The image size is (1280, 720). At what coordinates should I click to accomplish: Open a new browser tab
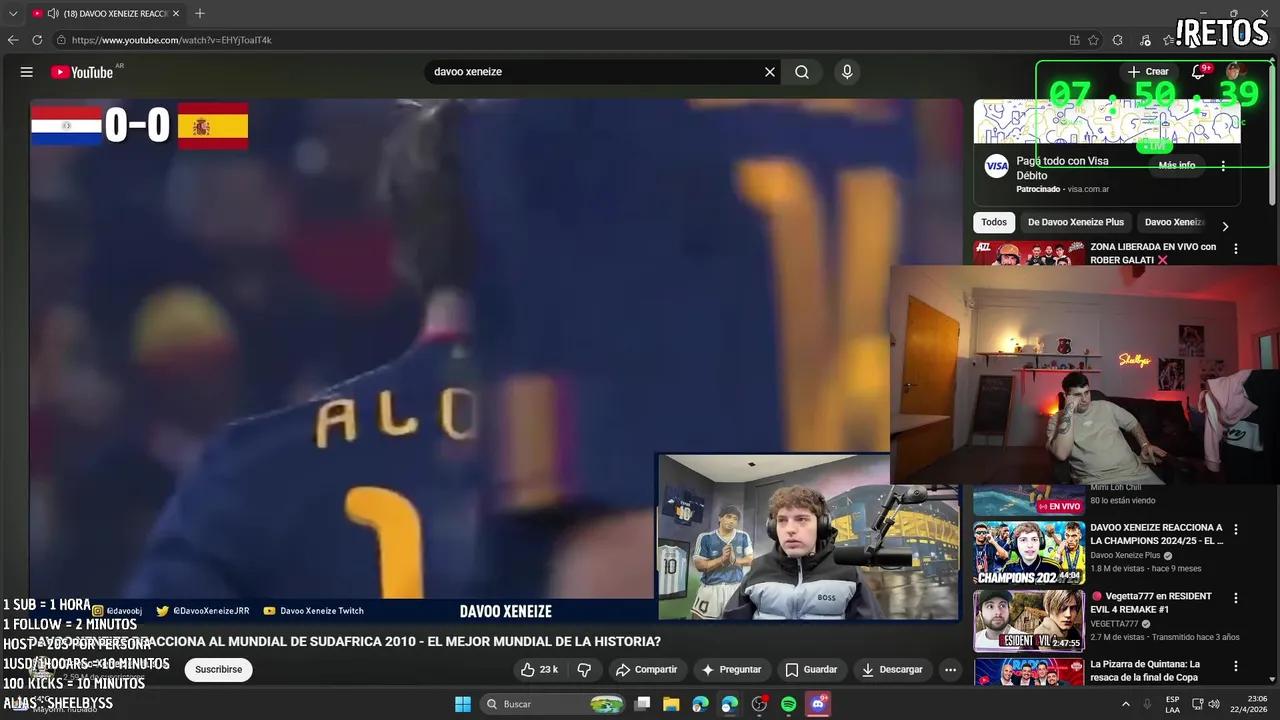(199, 13)
